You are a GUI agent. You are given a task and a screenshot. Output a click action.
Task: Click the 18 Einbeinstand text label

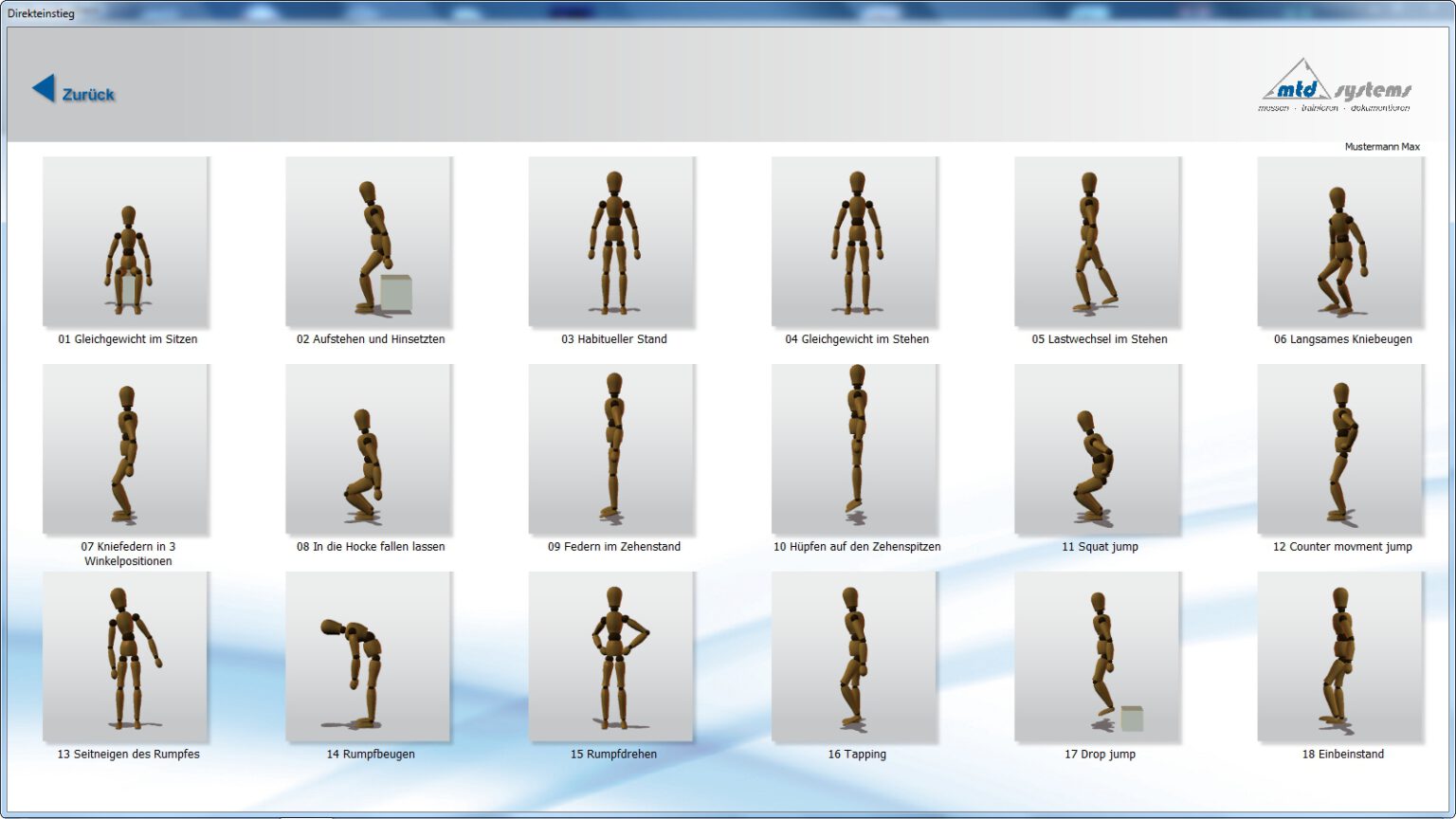(x=1342, y=755)
